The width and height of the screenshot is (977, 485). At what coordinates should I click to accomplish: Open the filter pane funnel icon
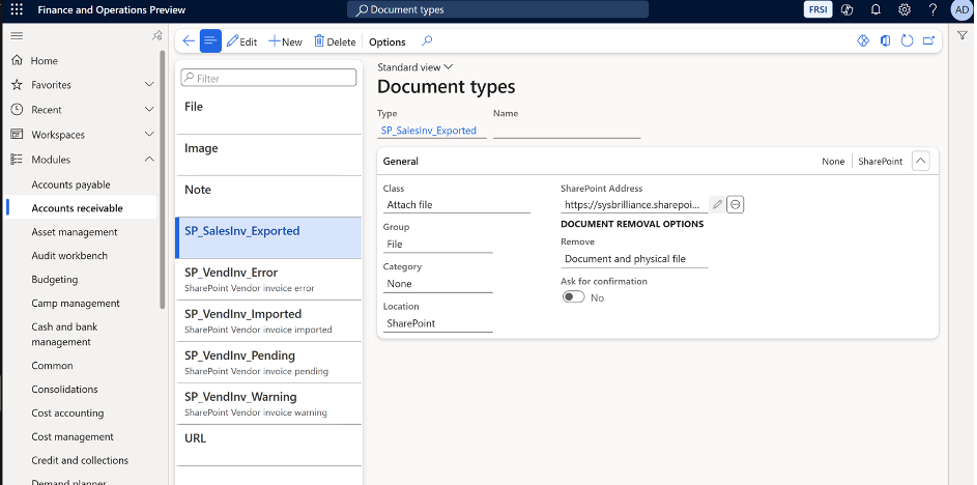tap(963, 35)
